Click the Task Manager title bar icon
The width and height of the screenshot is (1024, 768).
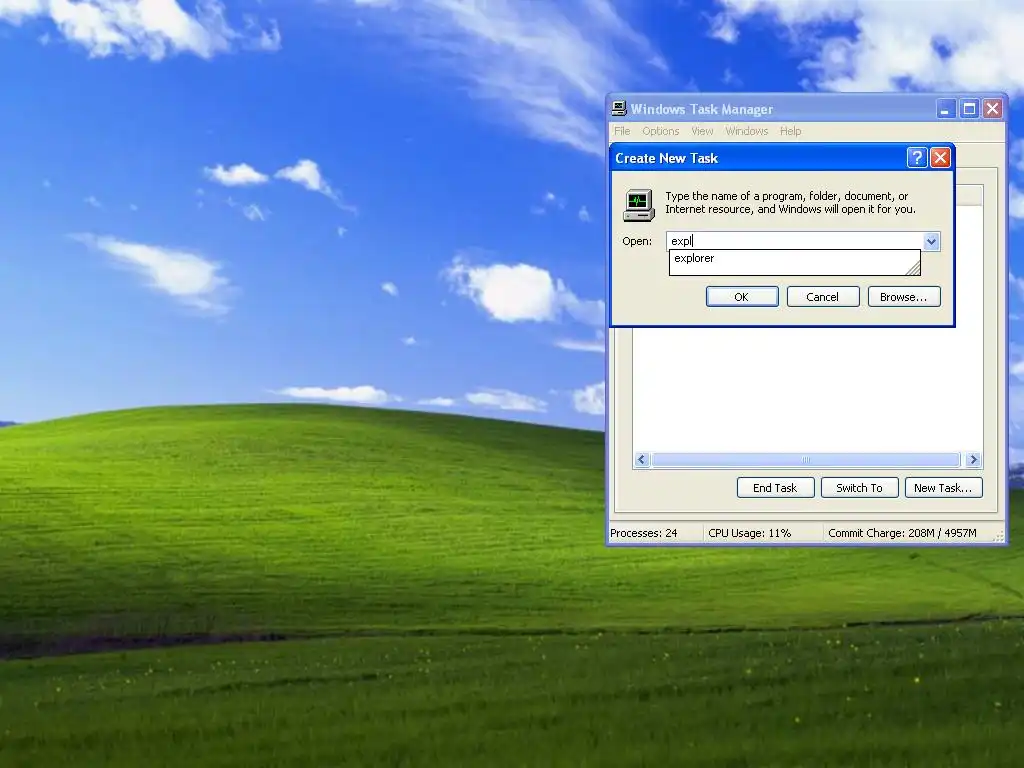pyautogui.click(x=619, y=108)
